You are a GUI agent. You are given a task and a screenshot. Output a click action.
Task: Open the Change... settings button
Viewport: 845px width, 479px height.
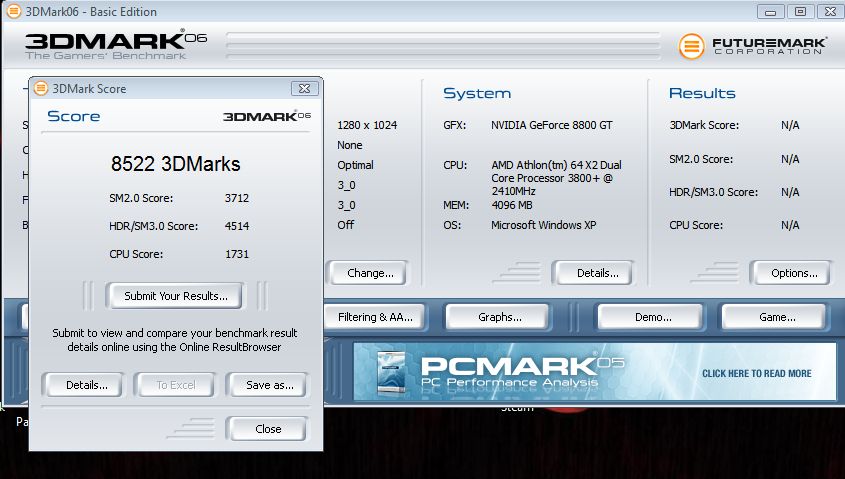[369, 273]
